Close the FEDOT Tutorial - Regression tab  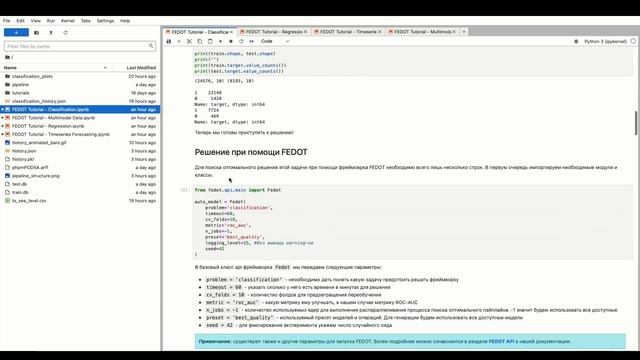(x=305, y=32)
